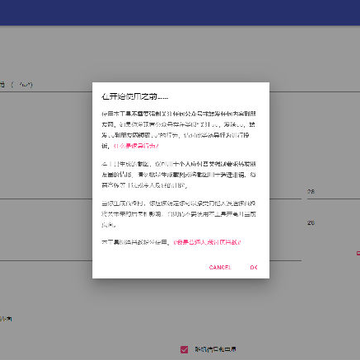
Task: Click the value 20 on the right side
Action: click(x=311, y=223)
